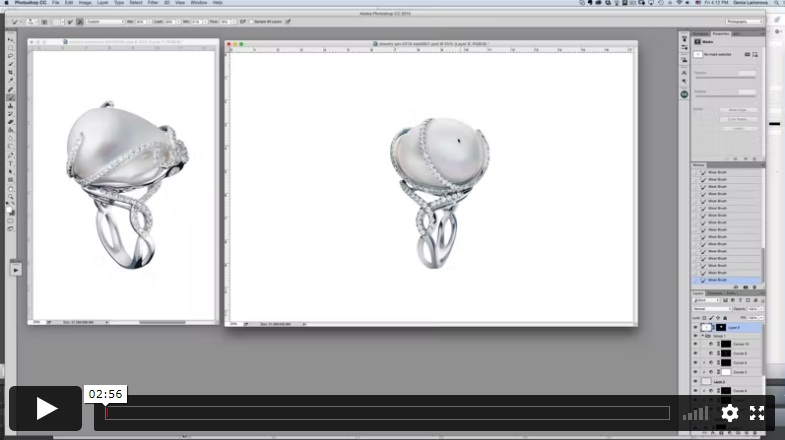Viewport: 785px width, 440px height.
Task: Click the Mask Edge button
Action: [738, 110]
